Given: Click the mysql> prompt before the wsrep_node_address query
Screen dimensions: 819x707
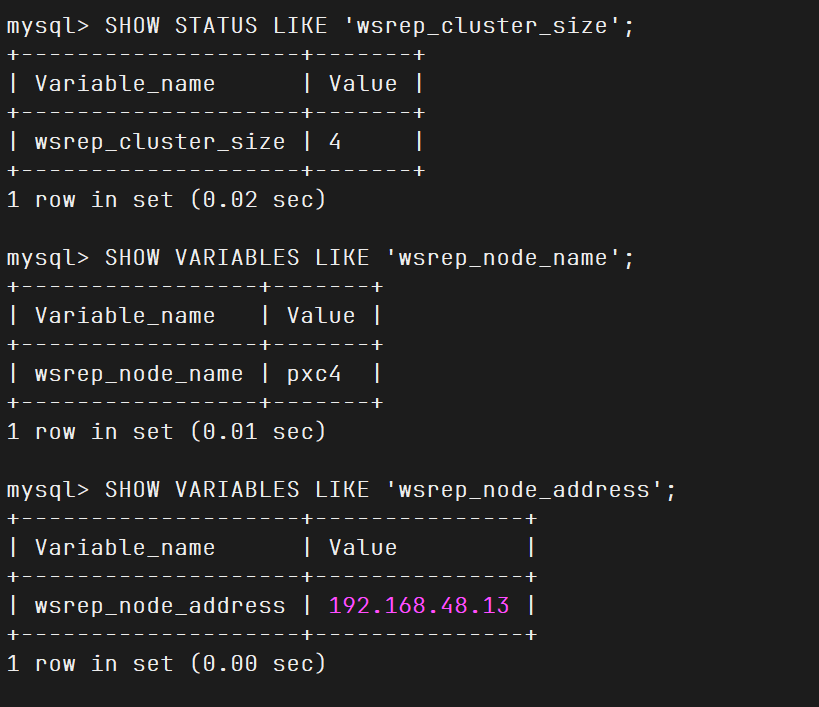Looking at the screenshot, I should tap(48, 490).
